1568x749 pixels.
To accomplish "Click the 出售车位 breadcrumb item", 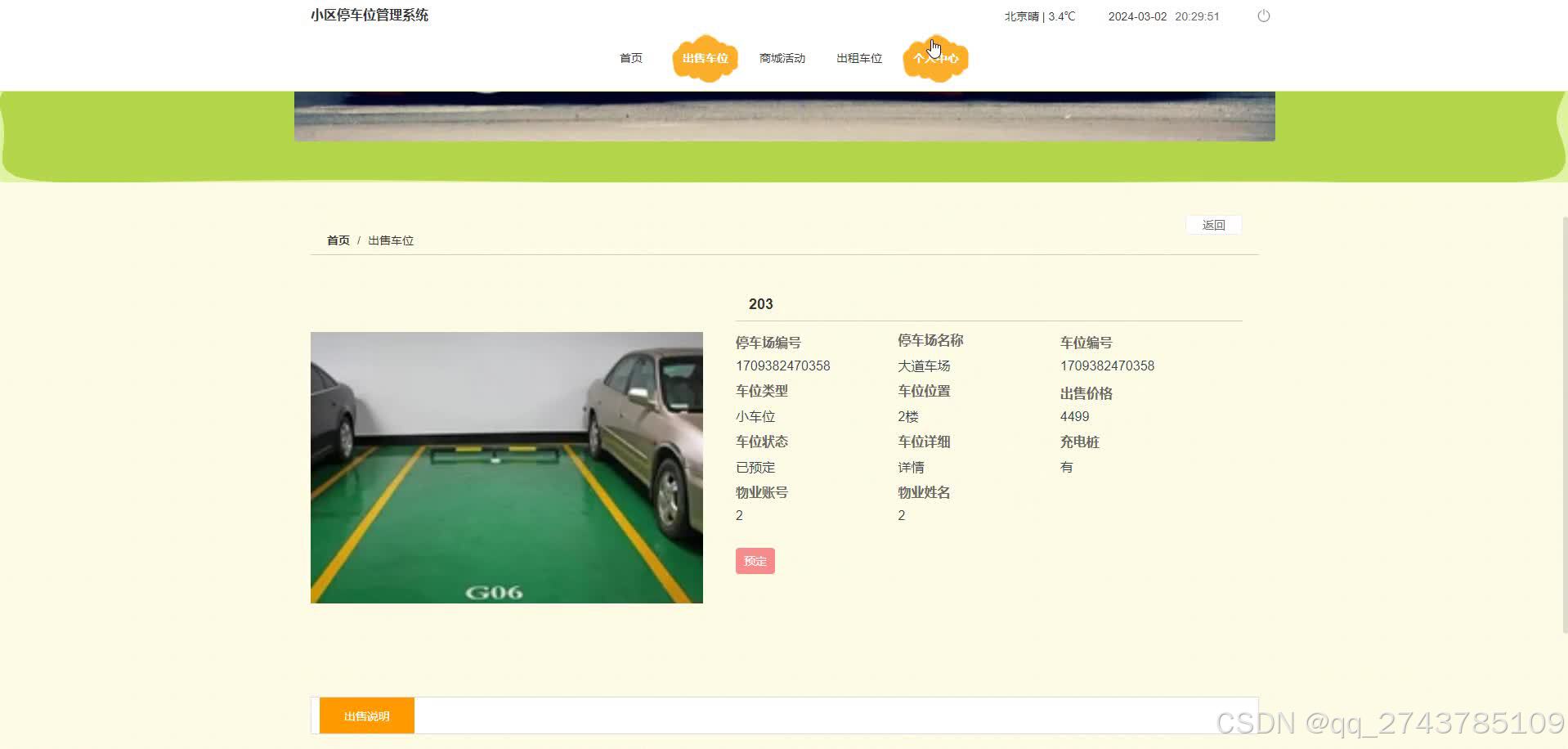I will click(x=391, y=240).
